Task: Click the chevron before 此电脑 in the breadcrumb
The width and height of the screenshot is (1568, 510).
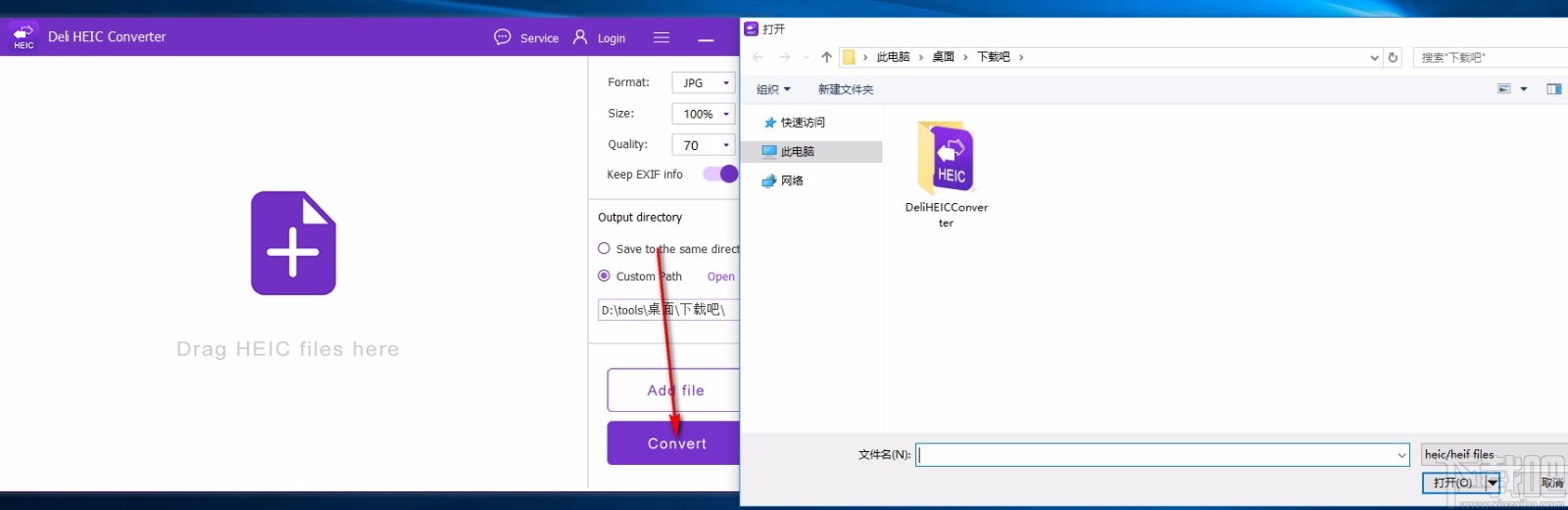Action: [865, 58]
